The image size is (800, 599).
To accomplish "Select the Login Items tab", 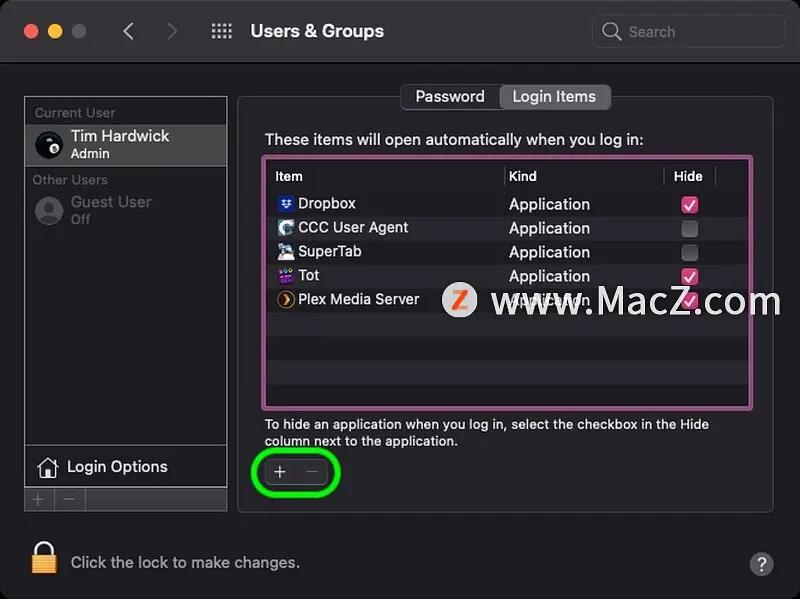I will (555, 97).
